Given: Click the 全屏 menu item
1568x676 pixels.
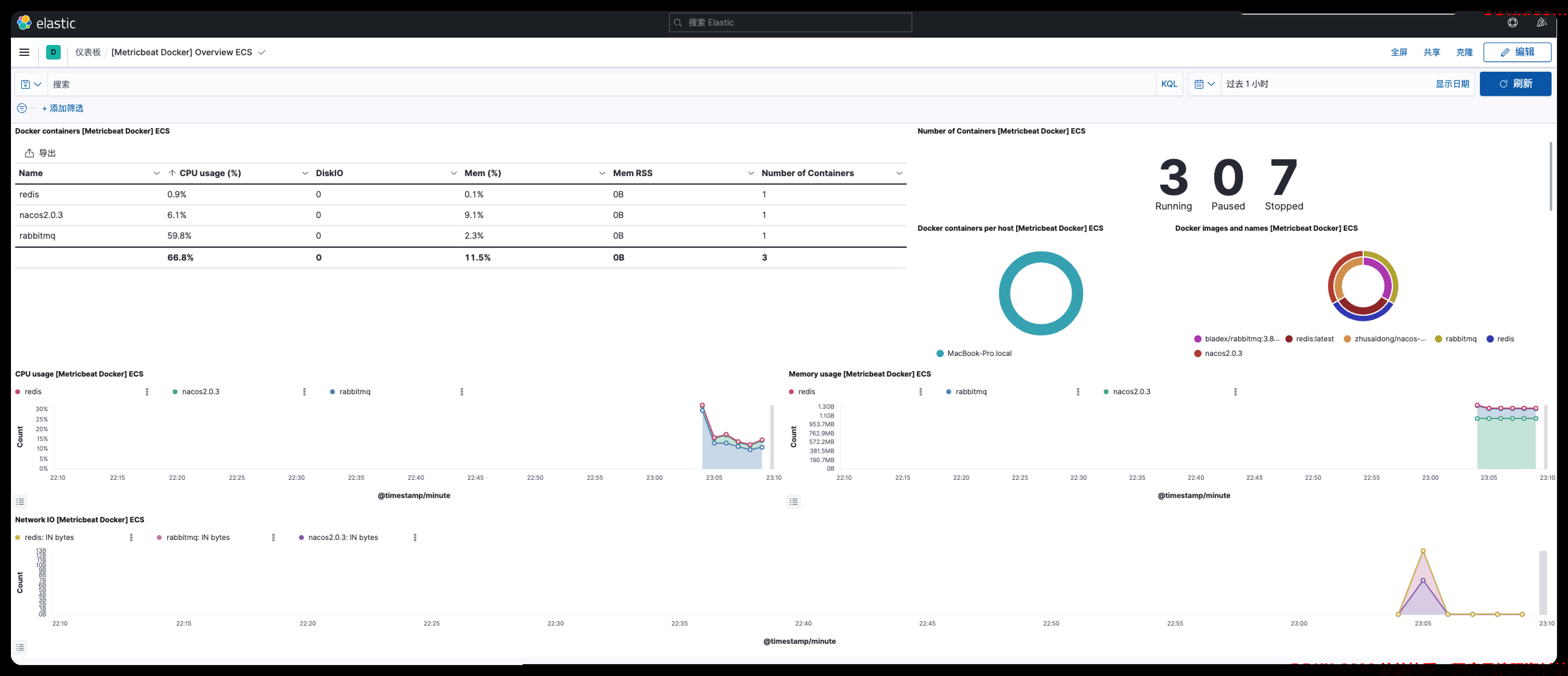Looking at the screenshot, I should [x=1399, y=52].
